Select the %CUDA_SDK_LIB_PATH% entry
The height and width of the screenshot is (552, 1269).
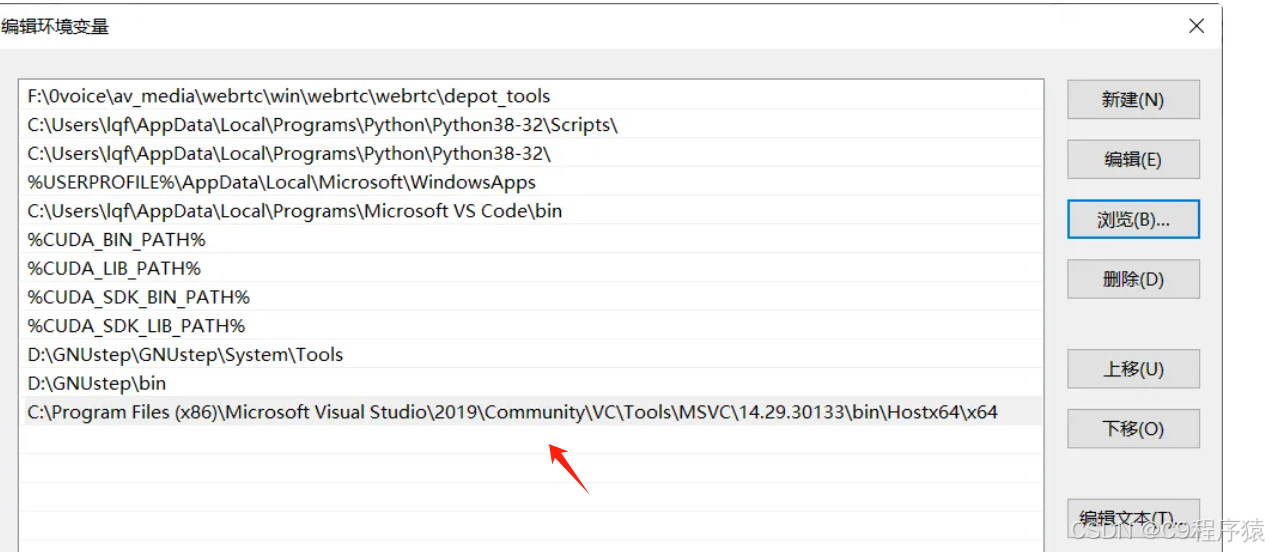533,326
